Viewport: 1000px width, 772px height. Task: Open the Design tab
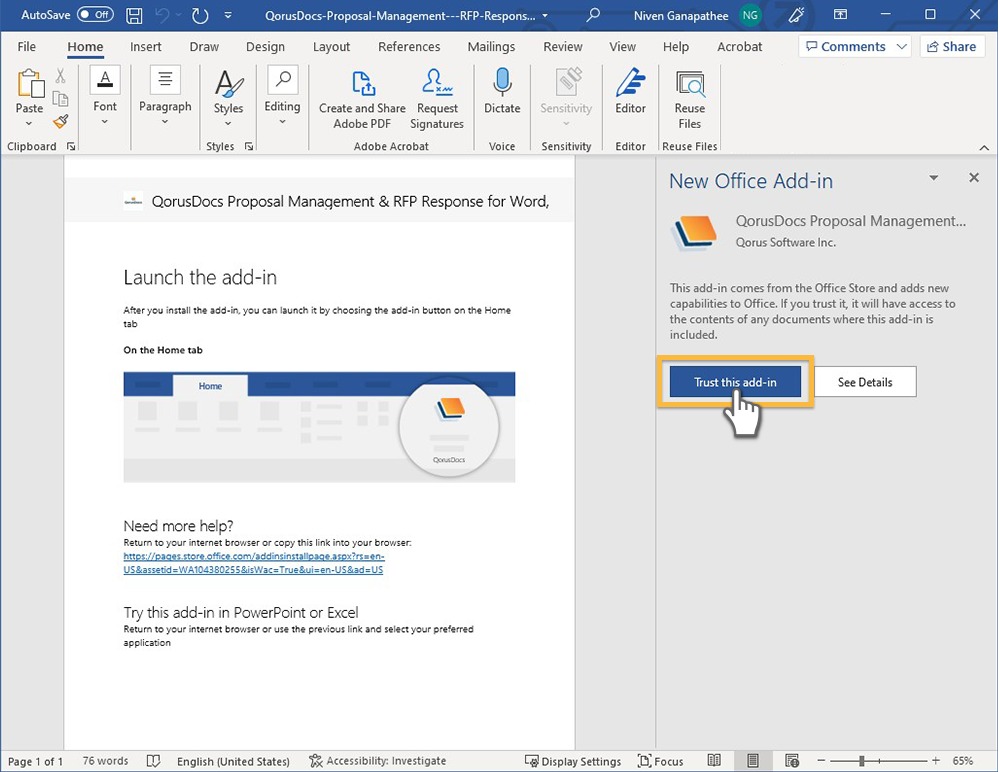[x=265, y=47]
